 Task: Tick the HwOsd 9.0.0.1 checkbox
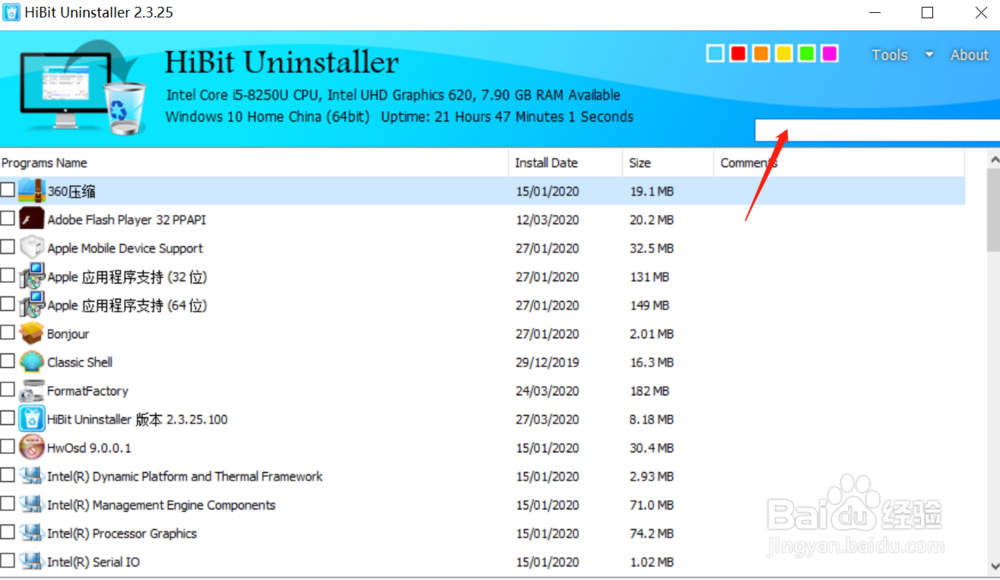[8, 447]
